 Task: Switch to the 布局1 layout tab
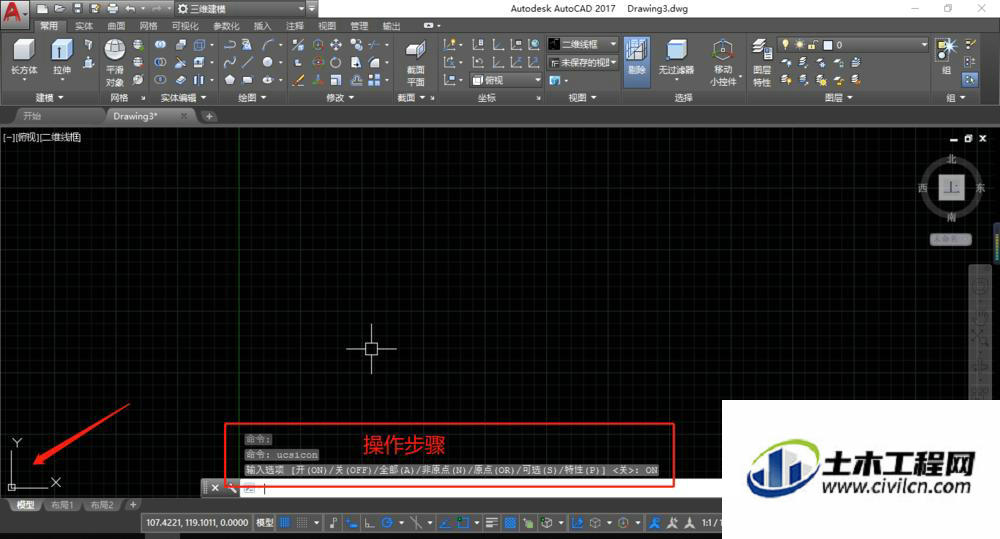pyautogui.click(x=62, y=505)
